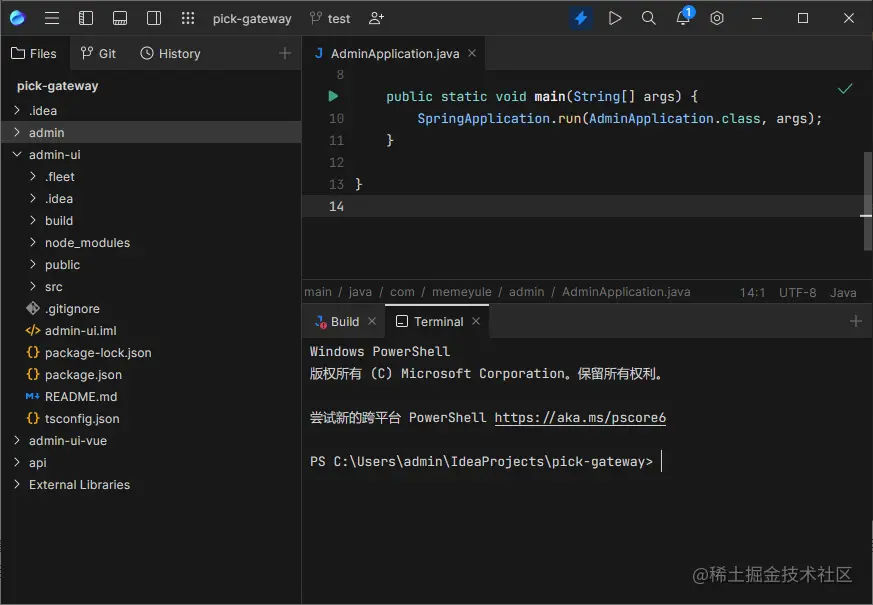The width and height of the screenshot is (873, 605).
Task: Switch to the Files tab
Action: click(x=34, y=53)
